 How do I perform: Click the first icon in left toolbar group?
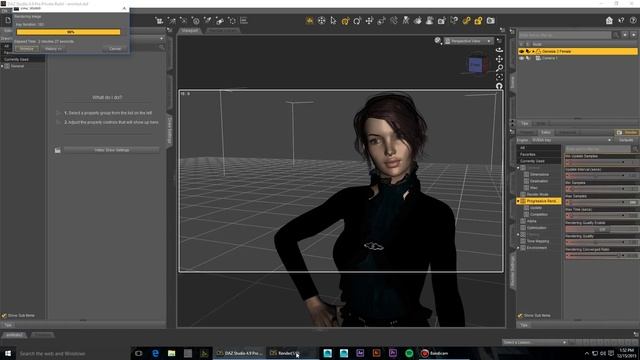coord(159,20)
